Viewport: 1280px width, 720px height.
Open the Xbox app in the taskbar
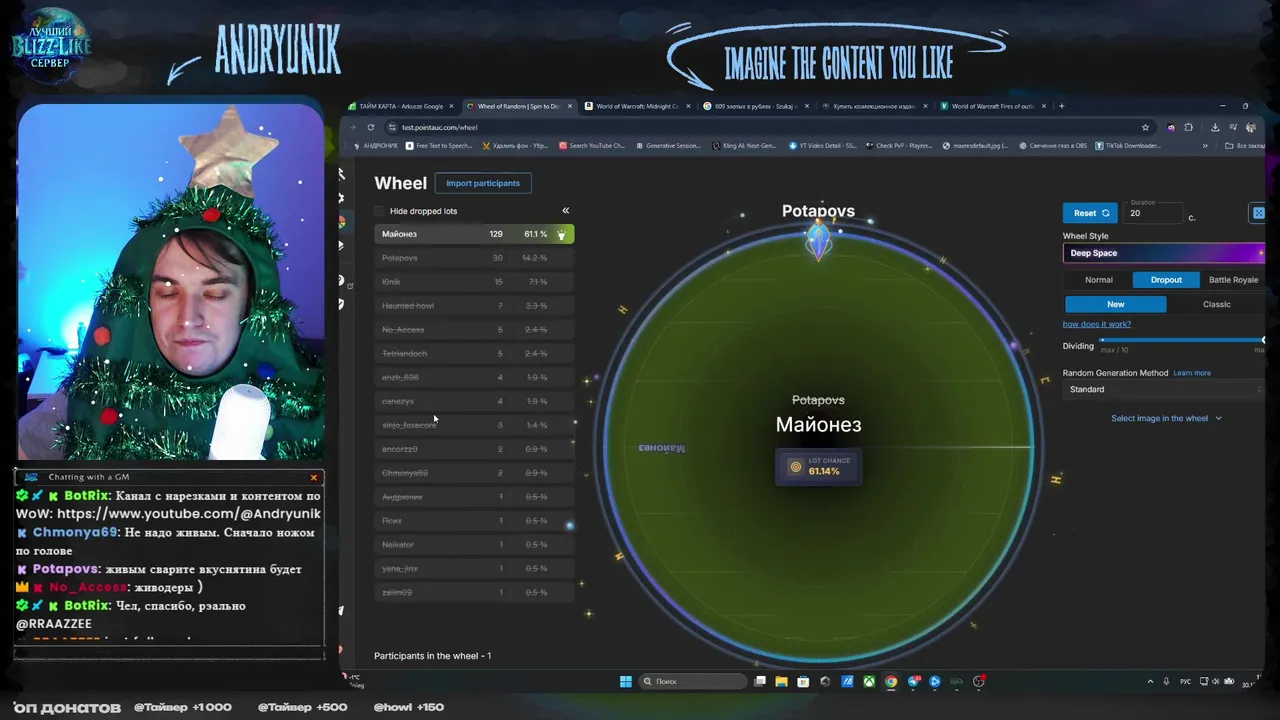click(x=869, y=682)
